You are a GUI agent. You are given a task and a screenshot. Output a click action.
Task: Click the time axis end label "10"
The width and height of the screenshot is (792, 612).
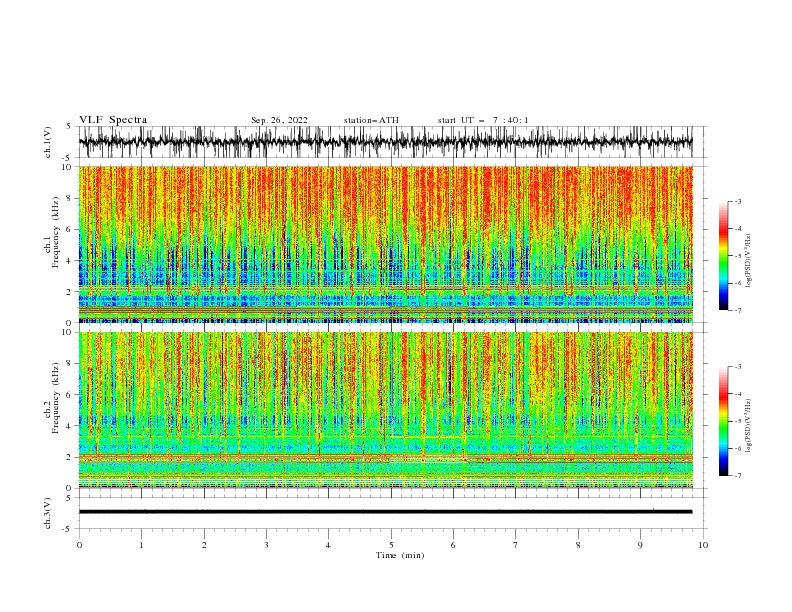[x=703, y=545]
